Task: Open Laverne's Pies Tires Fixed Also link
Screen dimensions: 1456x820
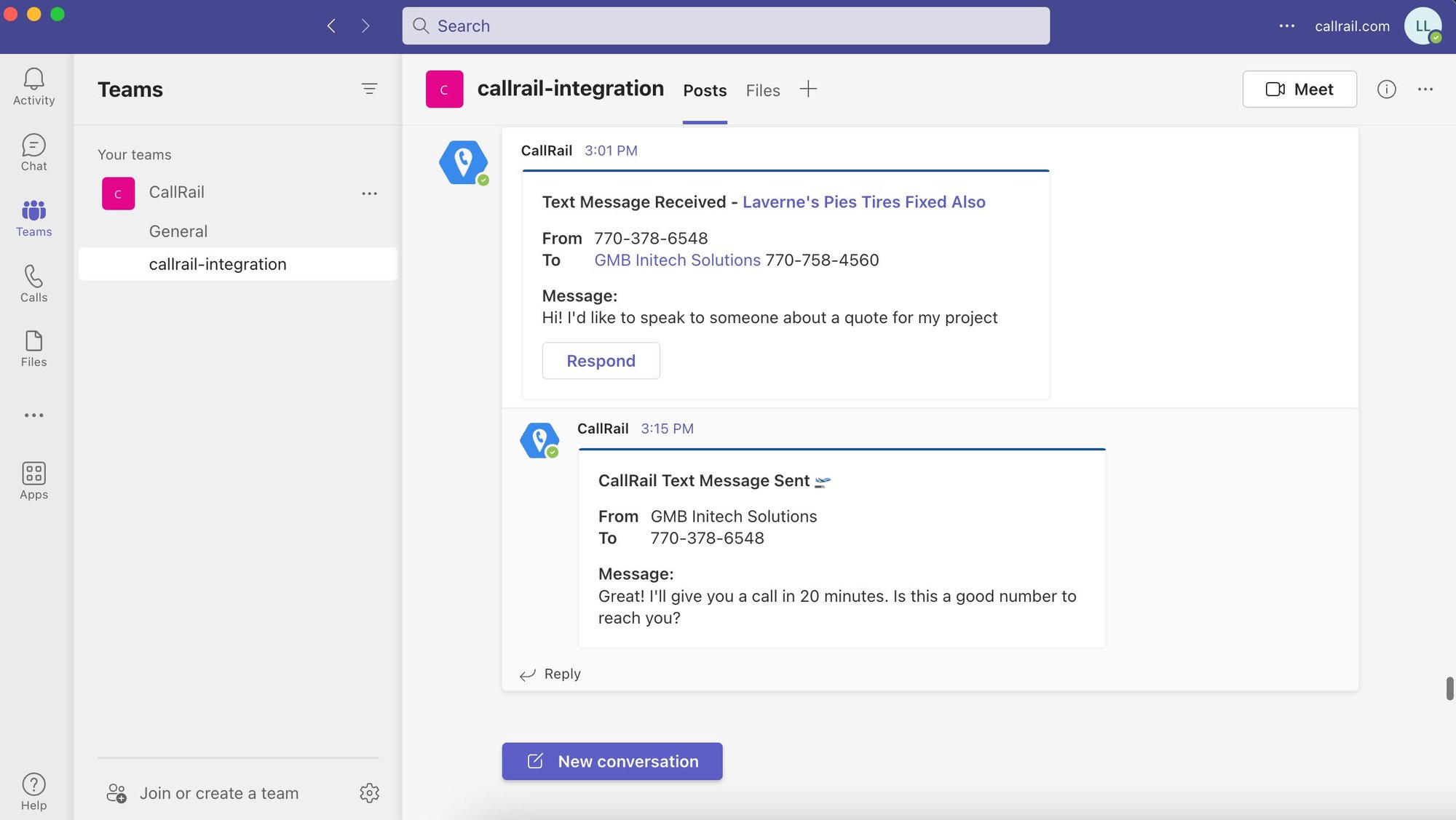Action: 863,202
